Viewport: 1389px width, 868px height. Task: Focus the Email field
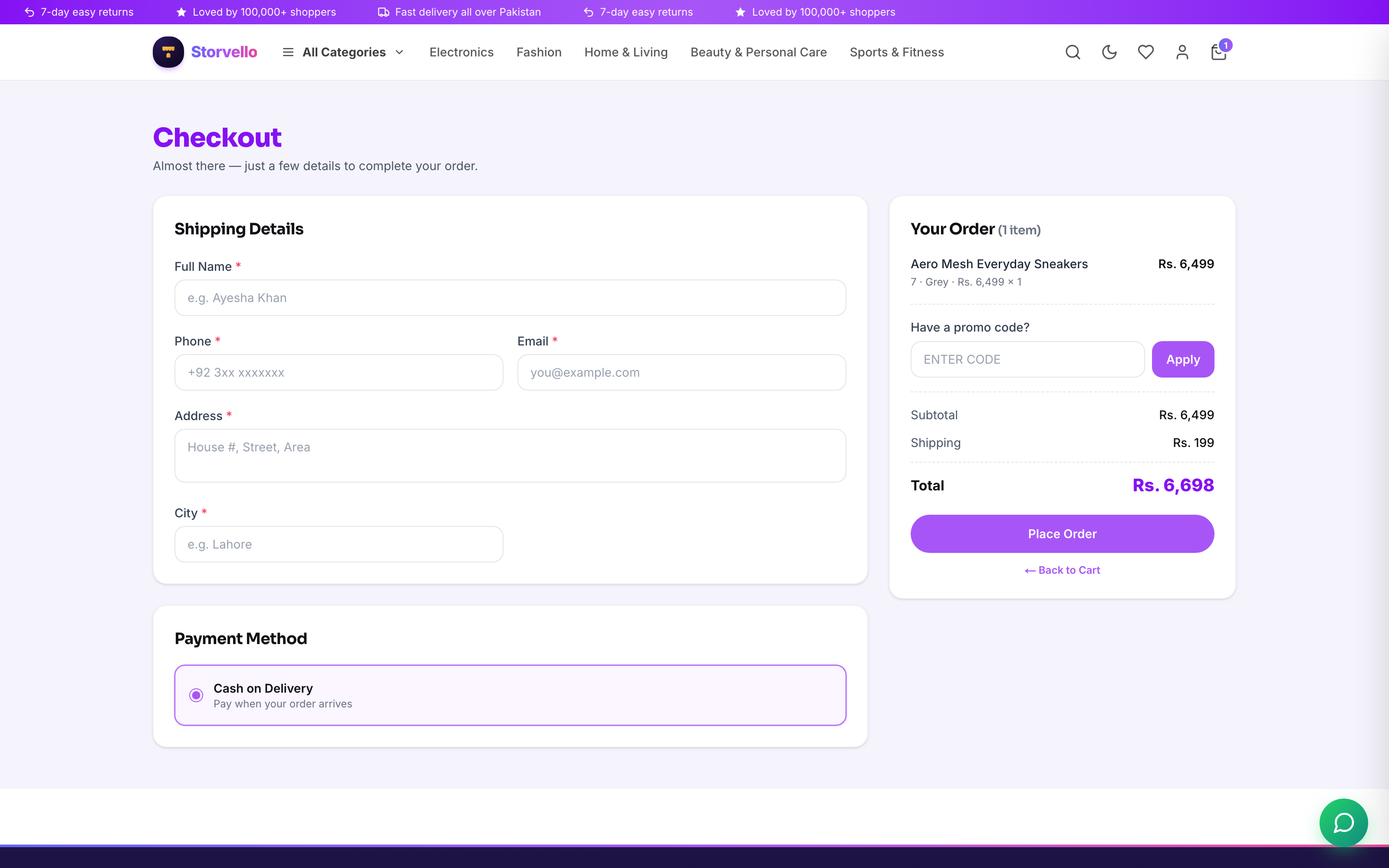[x=681, y=372]
